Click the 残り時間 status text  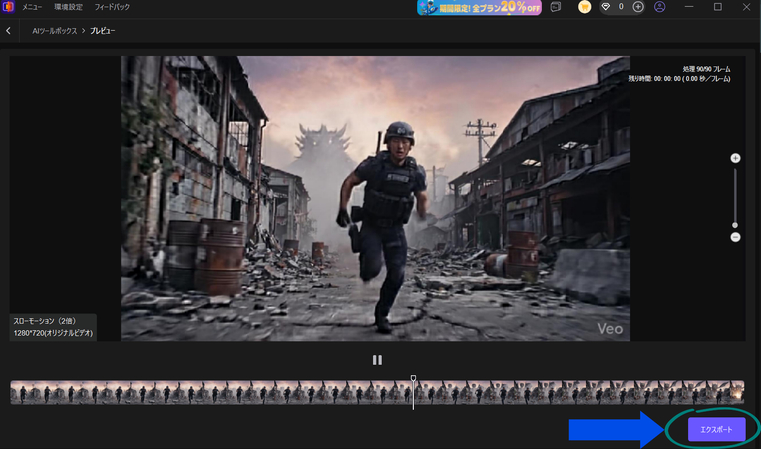(x=679, y=79)
